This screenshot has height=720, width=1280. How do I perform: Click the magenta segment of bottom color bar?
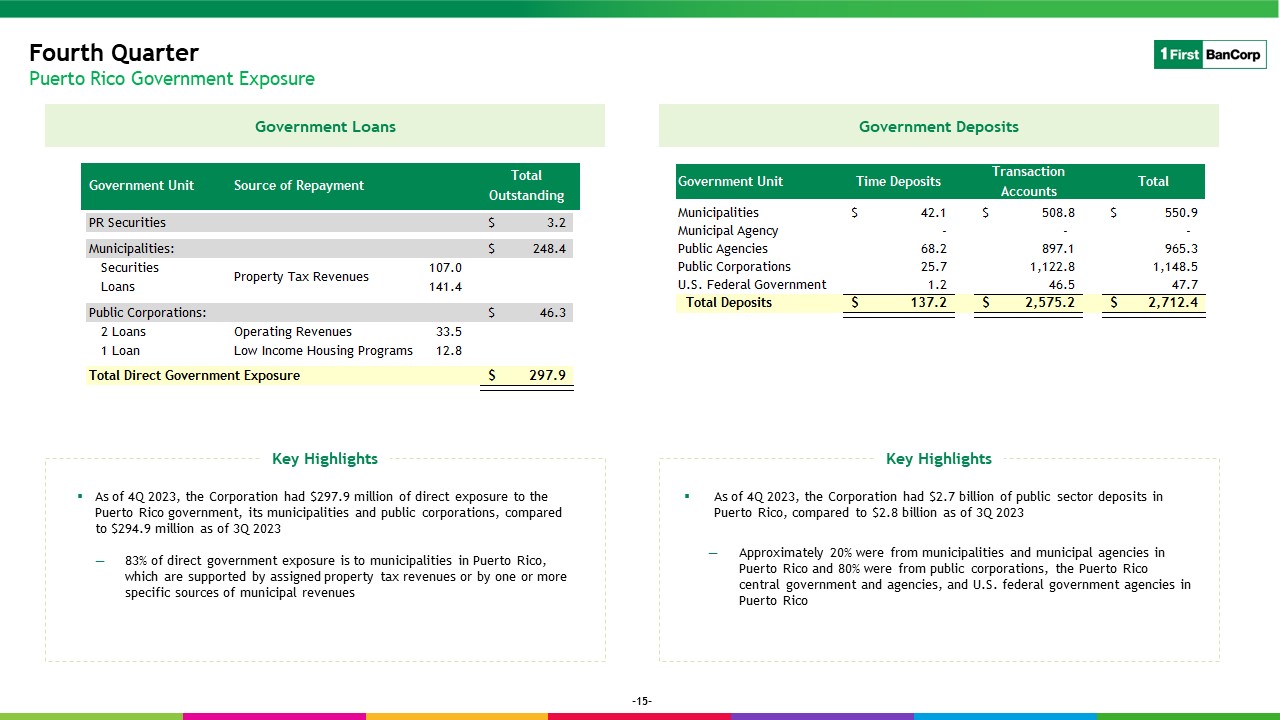274,716
